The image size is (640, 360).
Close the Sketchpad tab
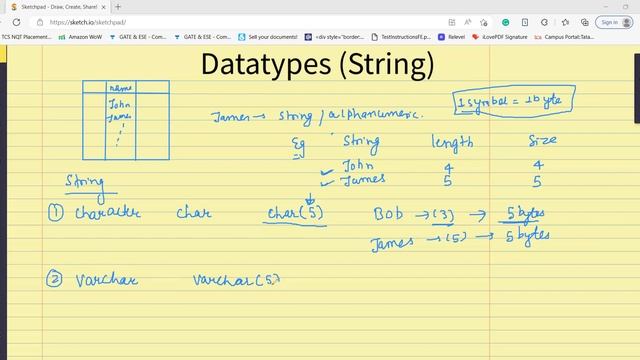[x=103, y=7]
